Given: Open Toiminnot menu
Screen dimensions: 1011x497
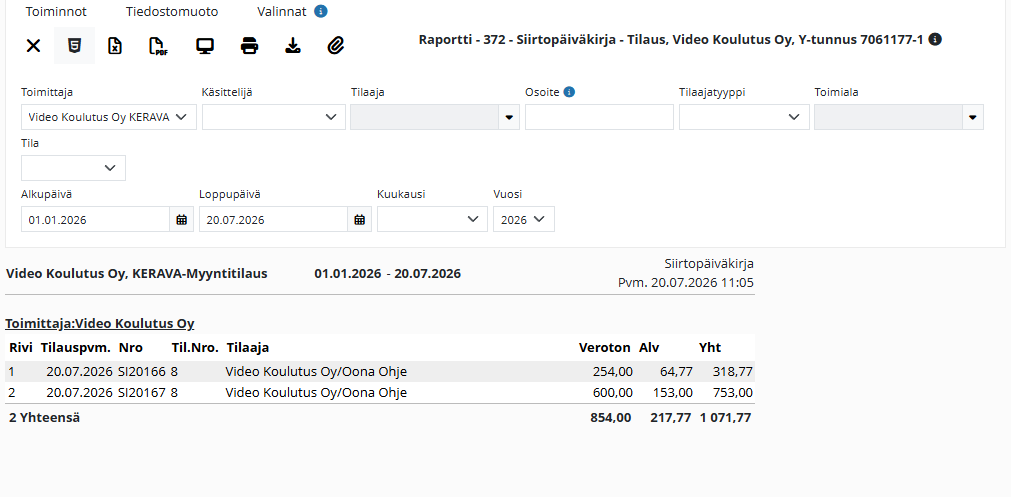Looking at the screenshot, I should (x=56, y=12).
